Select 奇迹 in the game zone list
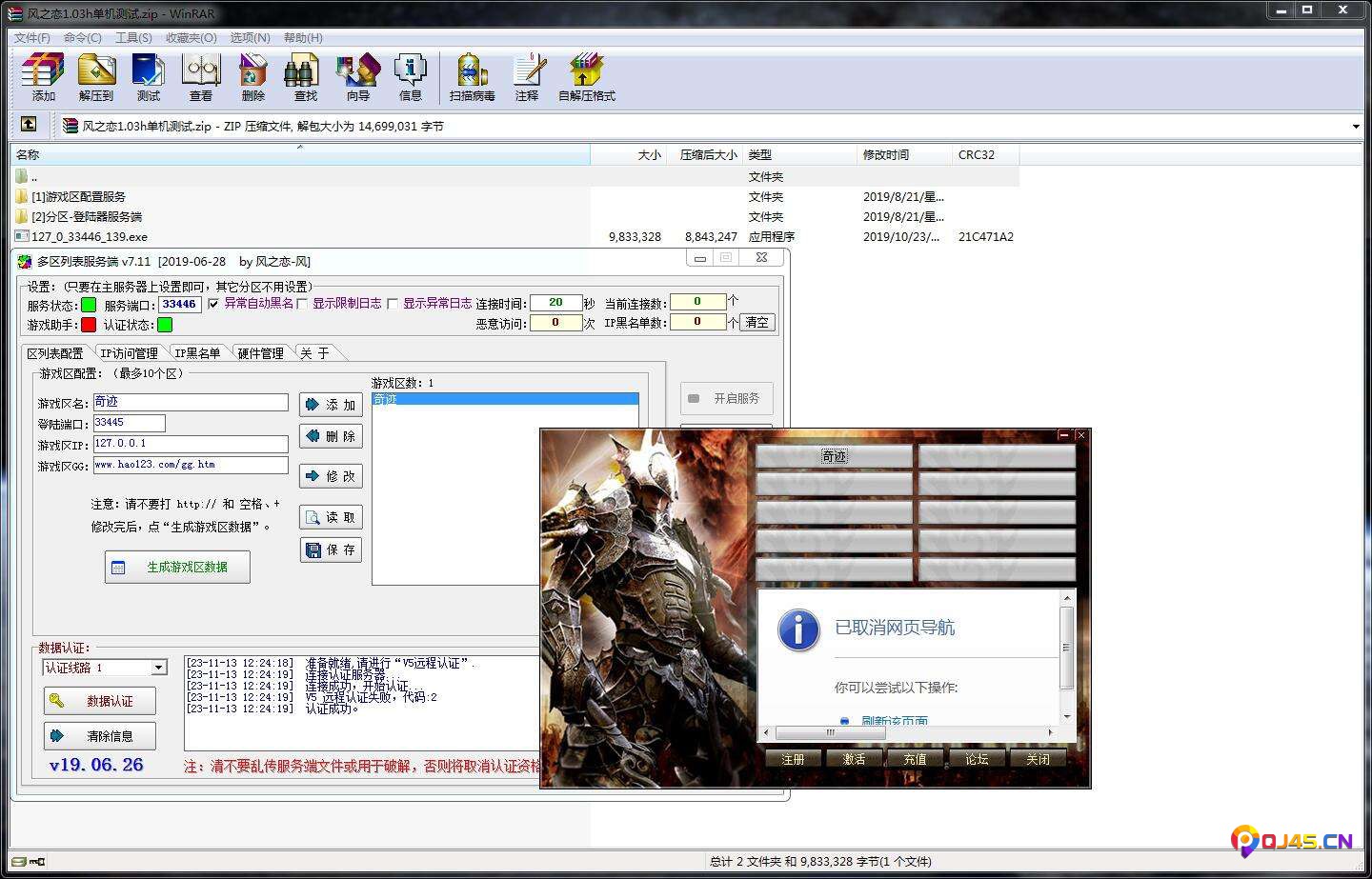The height and width of the screenshot is (879, 1372). point(505,399)
